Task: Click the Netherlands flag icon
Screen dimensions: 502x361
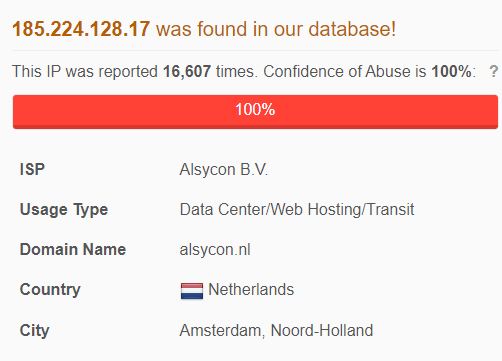Action: (x=192, y=291)
